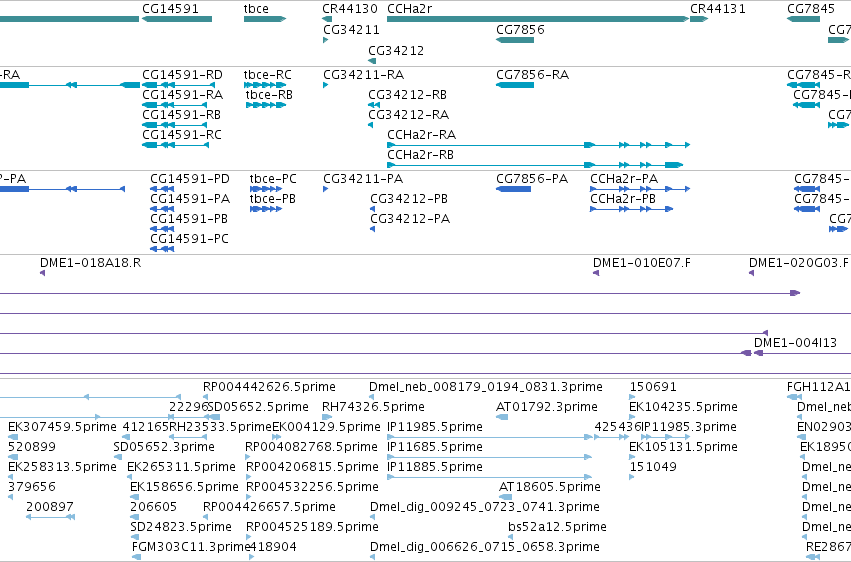Click EST IP11685.5prime

(435, 447)
